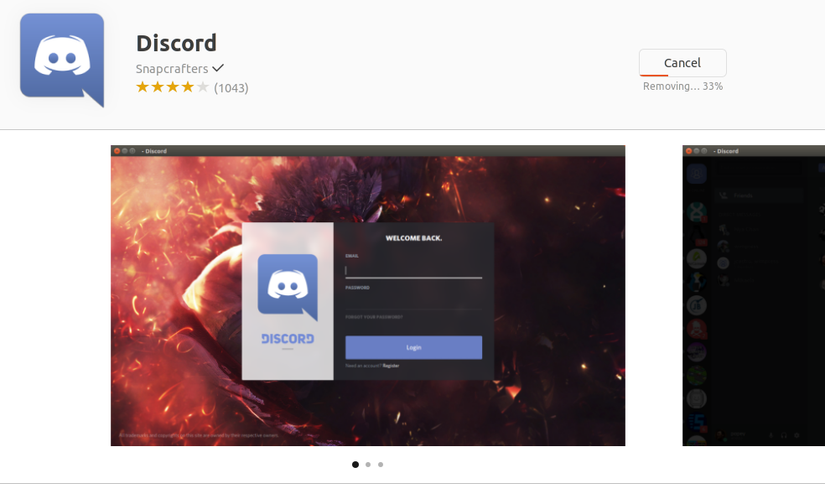825x484 pixels.
Task: Click the red close button in second screenshot
Action: (x=689, y=151)
